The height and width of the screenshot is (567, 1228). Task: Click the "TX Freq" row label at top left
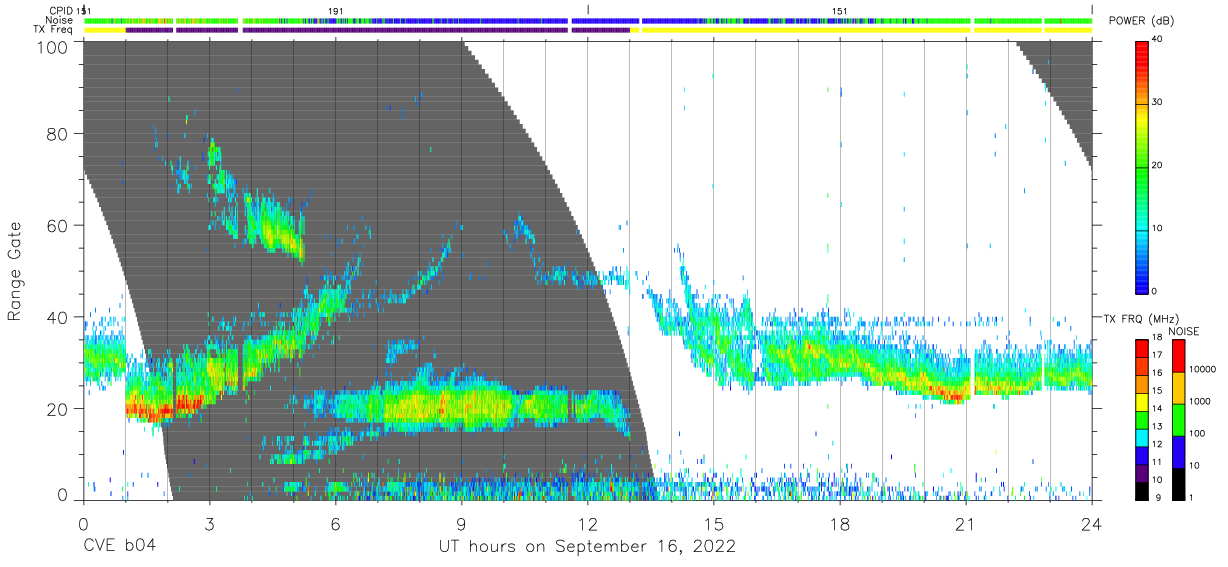(54, 30)
